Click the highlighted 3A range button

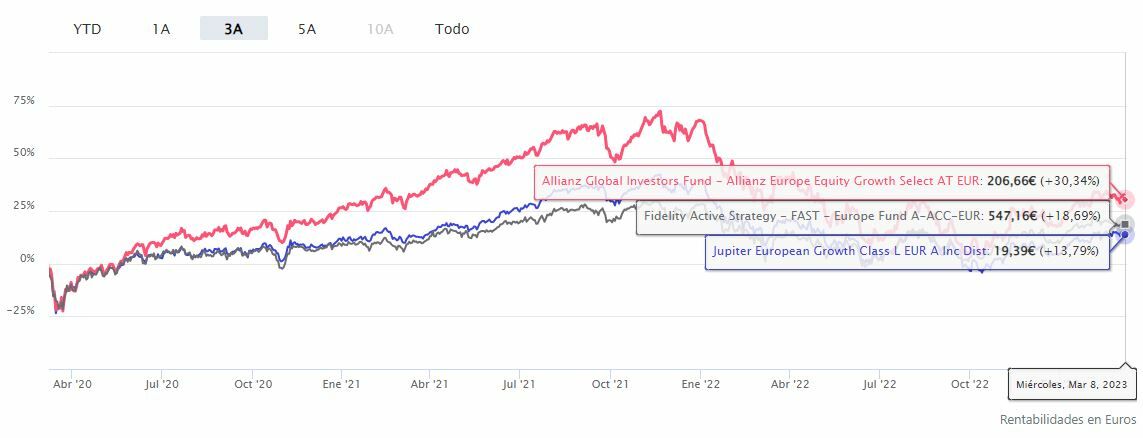(233, 29)
